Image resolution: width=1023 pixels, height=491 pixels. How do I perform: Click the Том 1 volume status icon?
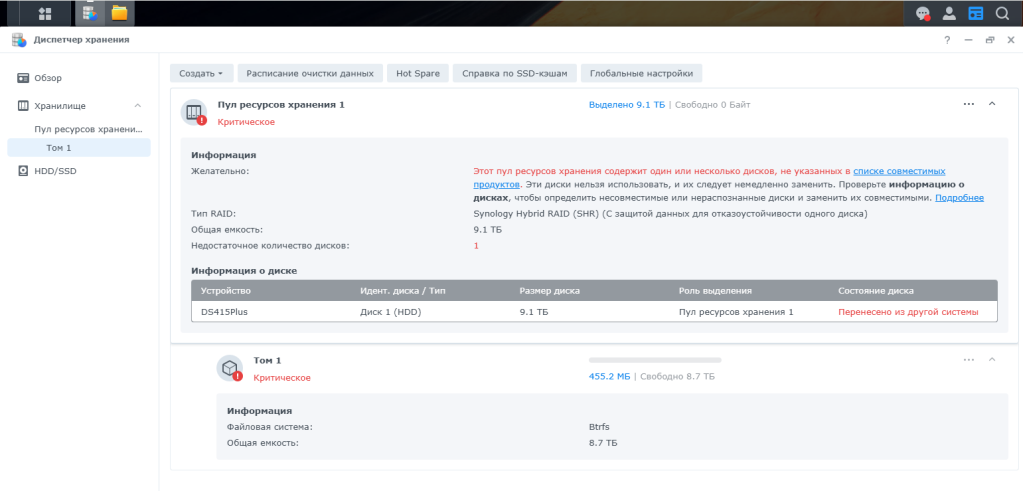click(x=230, y=368)
